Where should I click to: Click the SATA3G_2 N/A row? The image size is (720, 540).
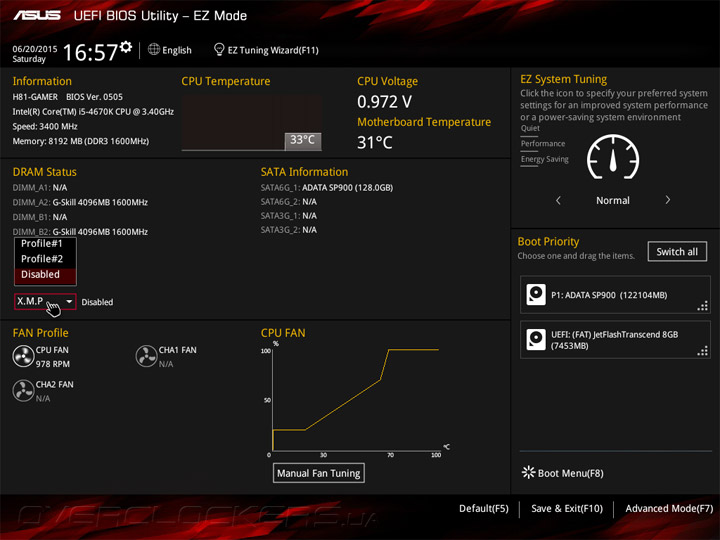[x=289, y=230]
